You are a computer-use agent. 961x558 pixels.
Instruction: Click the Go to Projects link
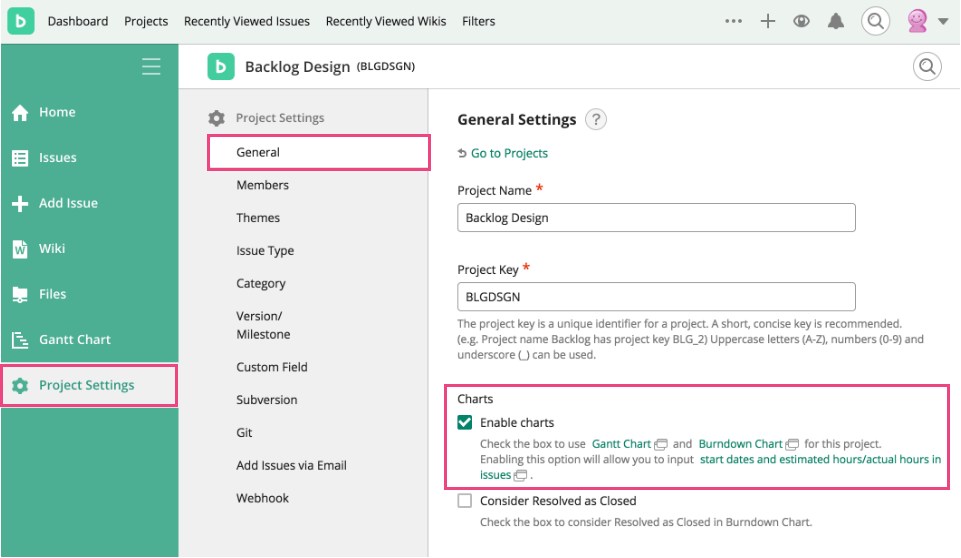pyautogui.click(x=509, y=153)
